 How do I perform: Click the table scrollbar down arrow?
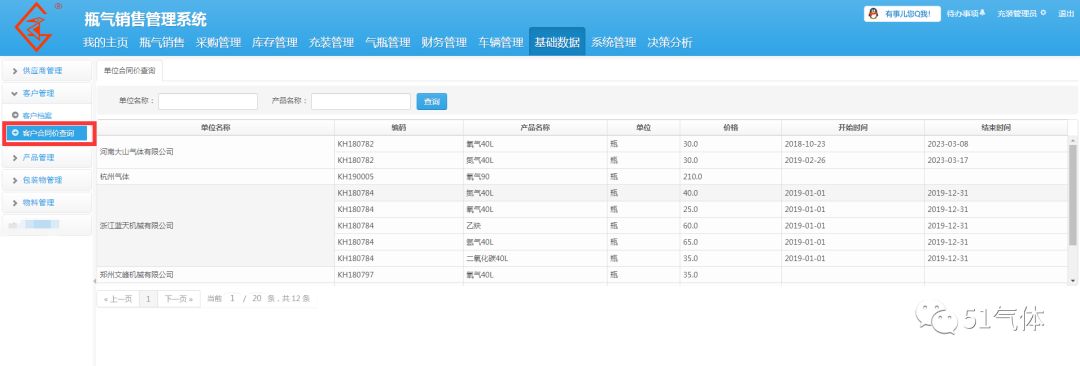(x=1073, y=281)
